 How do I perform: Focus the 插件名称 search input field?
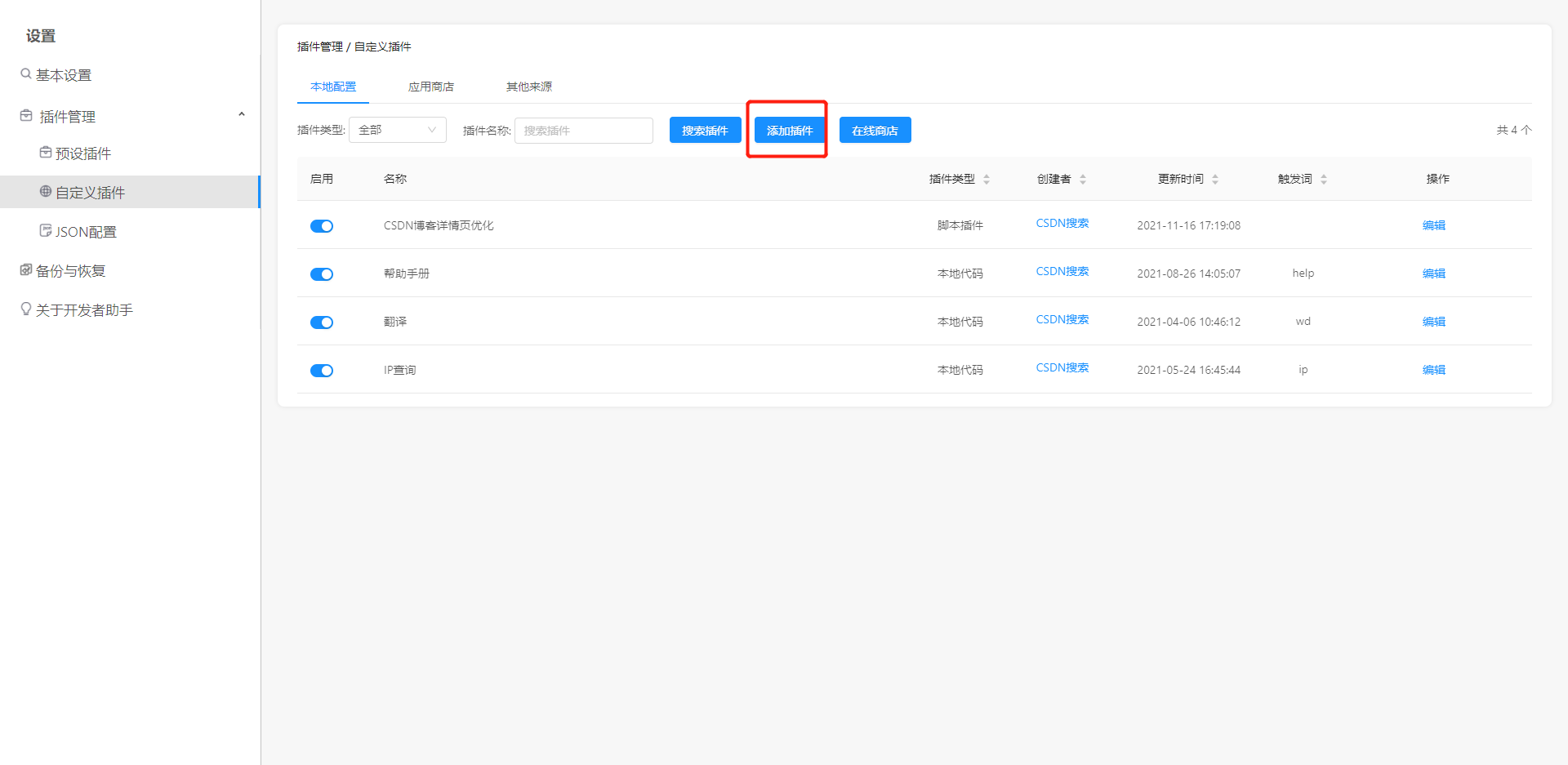tap(584, 131)
